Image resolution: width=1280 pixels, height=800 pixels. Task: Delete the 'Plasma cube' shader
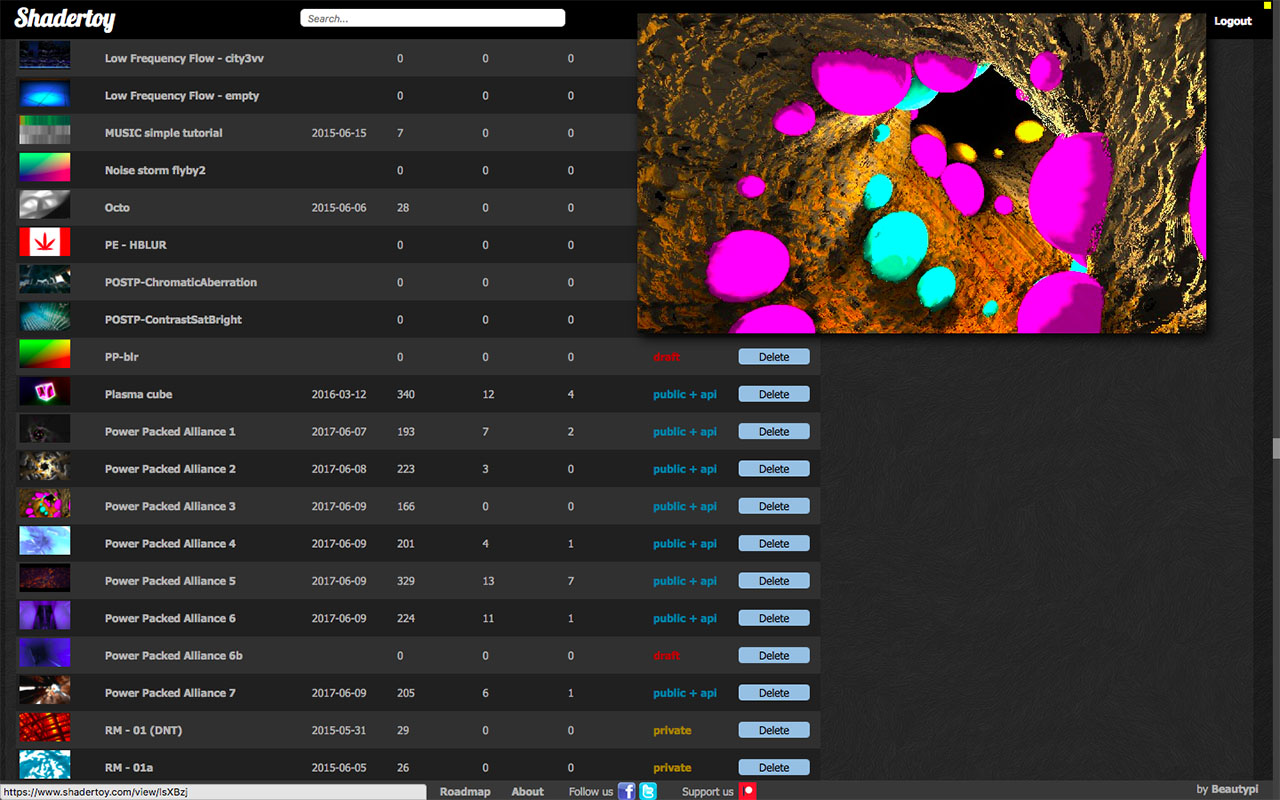pyautogui.click(x=773, y=393)
